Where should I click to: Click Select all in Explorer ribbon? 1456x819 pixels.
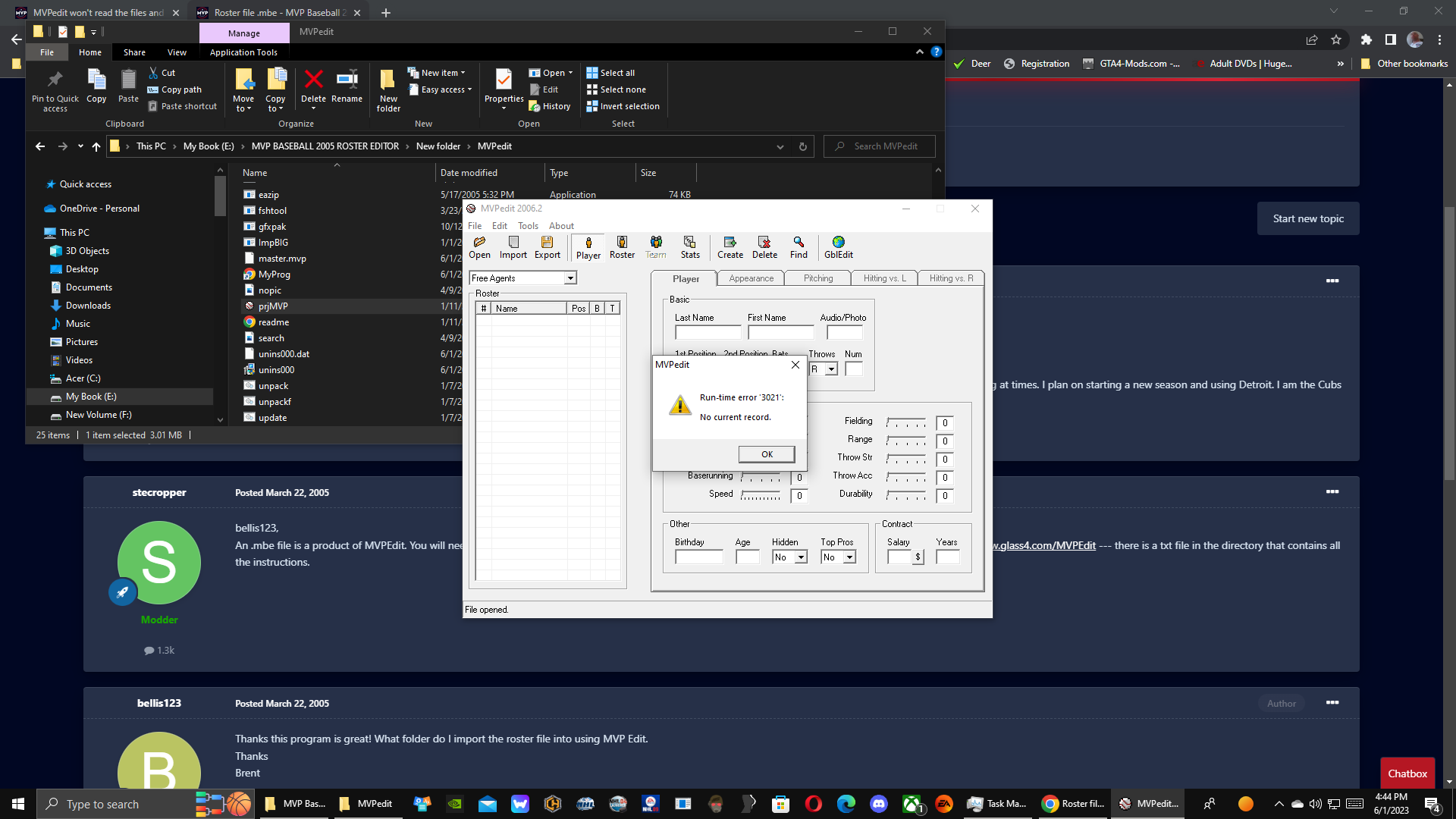[x=610, y=73]
